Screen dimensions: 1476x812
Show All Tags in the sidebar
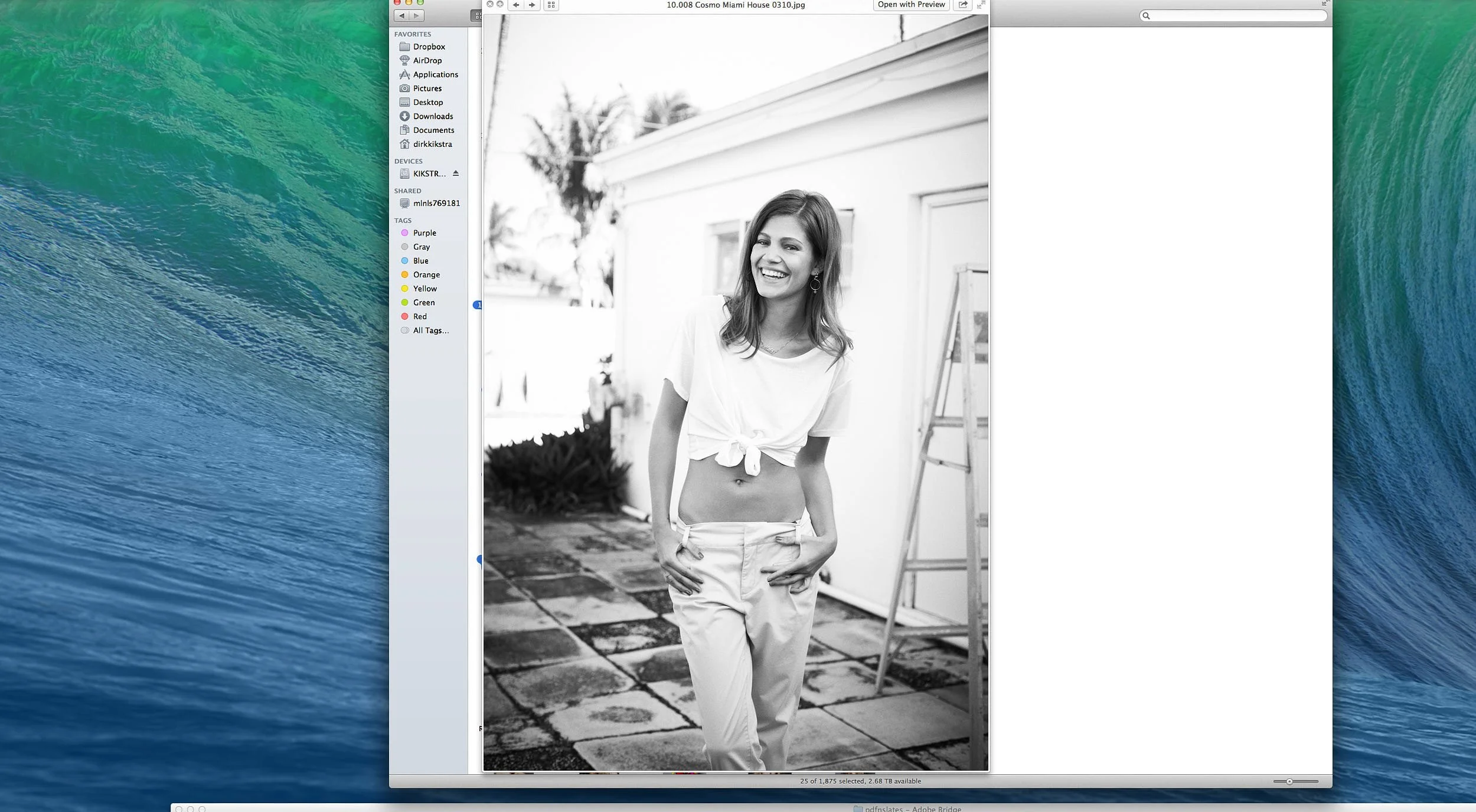(430, 330)
